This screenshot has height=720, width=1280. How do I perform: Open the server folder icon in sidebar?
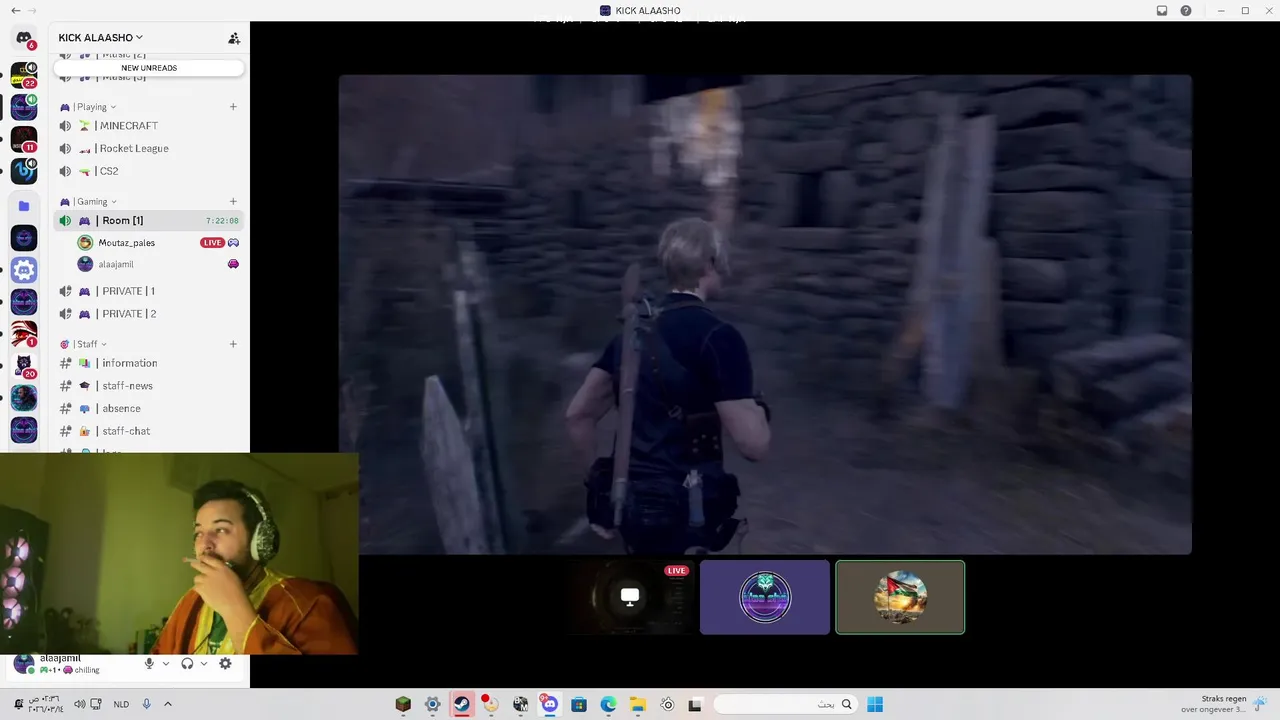pos(24,206)
